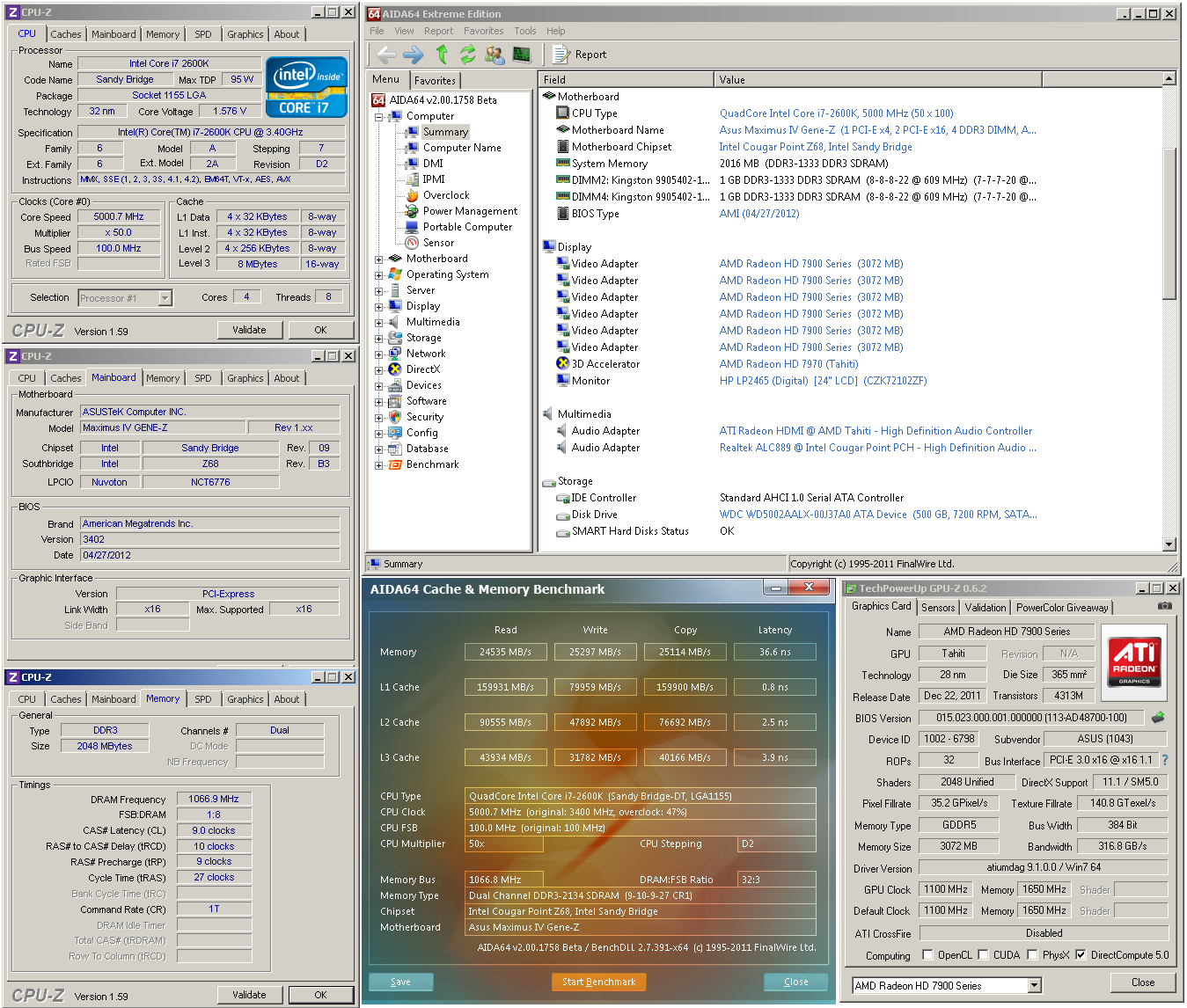Click the green up-level arrow in AIDA64 toolbar
1187x1008 pixels.
[442, 55]
